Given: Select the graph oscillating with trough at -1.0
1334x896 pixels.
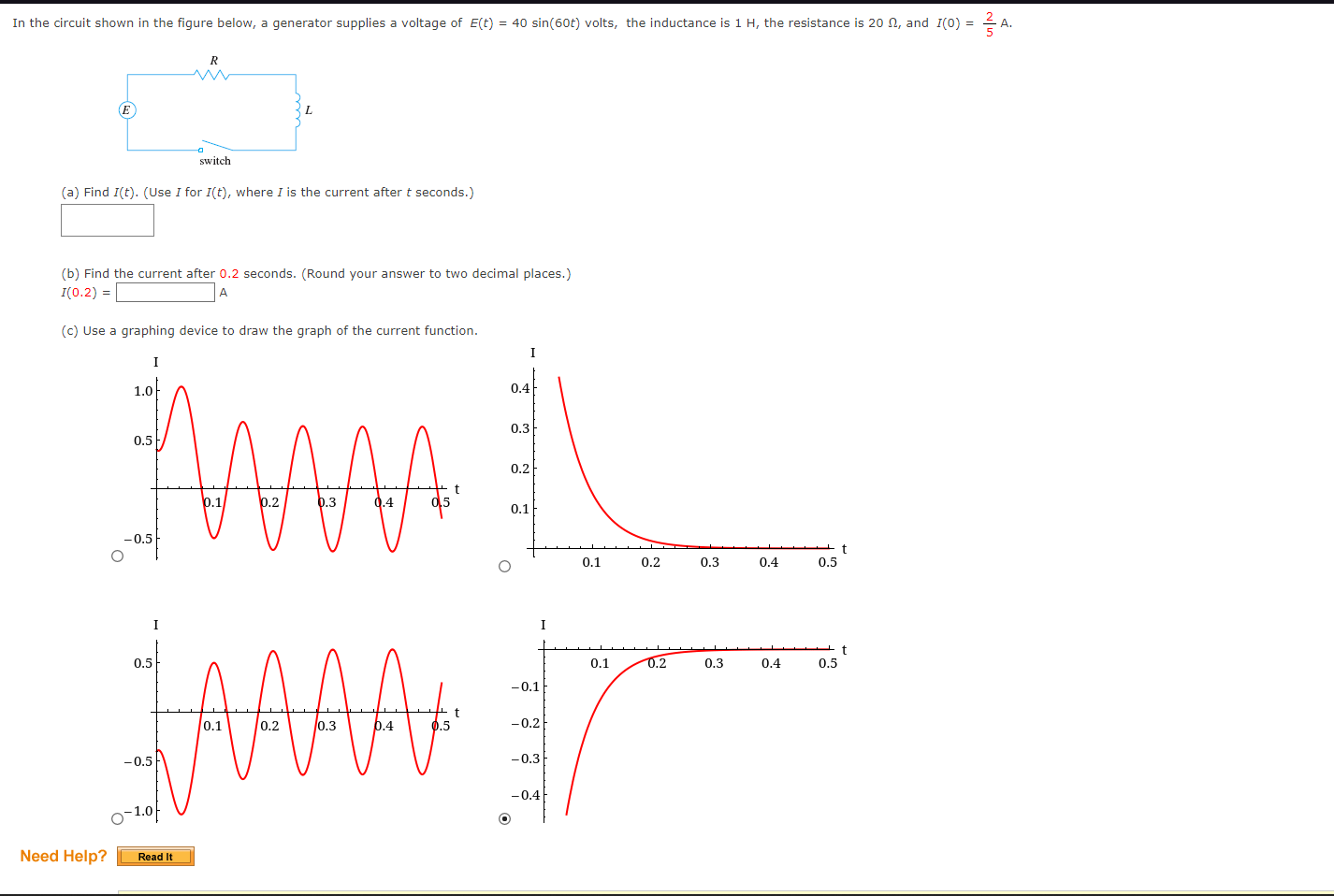Looking at the screenshot, I should click(117, 818).
